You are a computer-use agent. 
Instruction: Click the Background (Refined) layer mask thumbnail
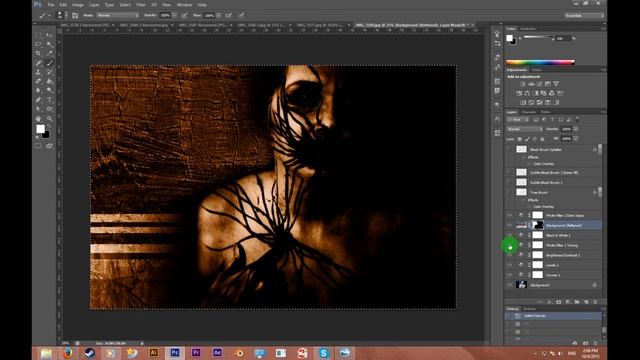(x=538, y=225)
